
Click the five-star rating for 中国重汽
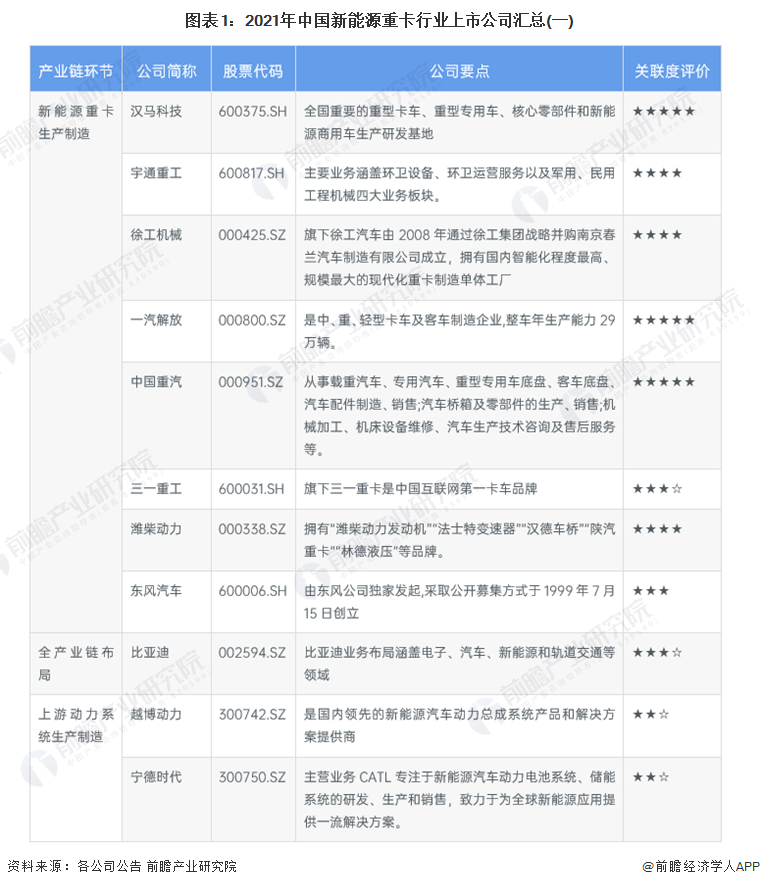(664, 382)
